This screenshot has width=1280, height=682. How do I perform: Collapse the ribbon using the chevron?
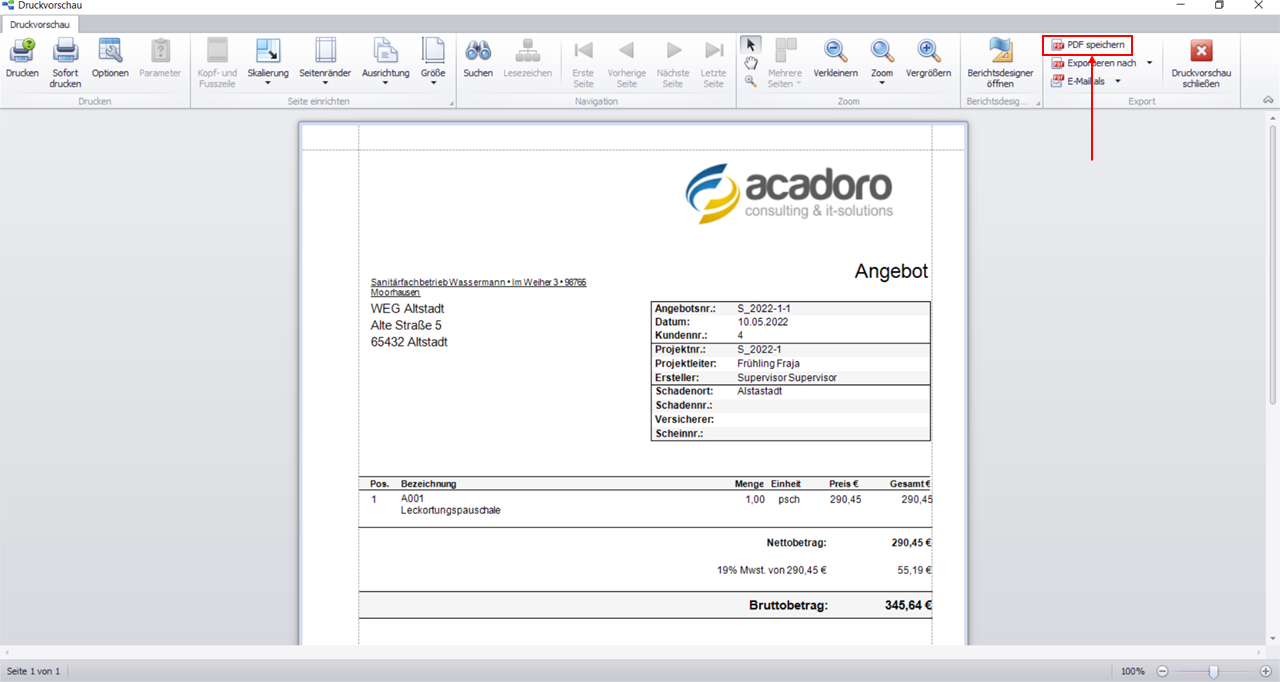point(1268,100)
